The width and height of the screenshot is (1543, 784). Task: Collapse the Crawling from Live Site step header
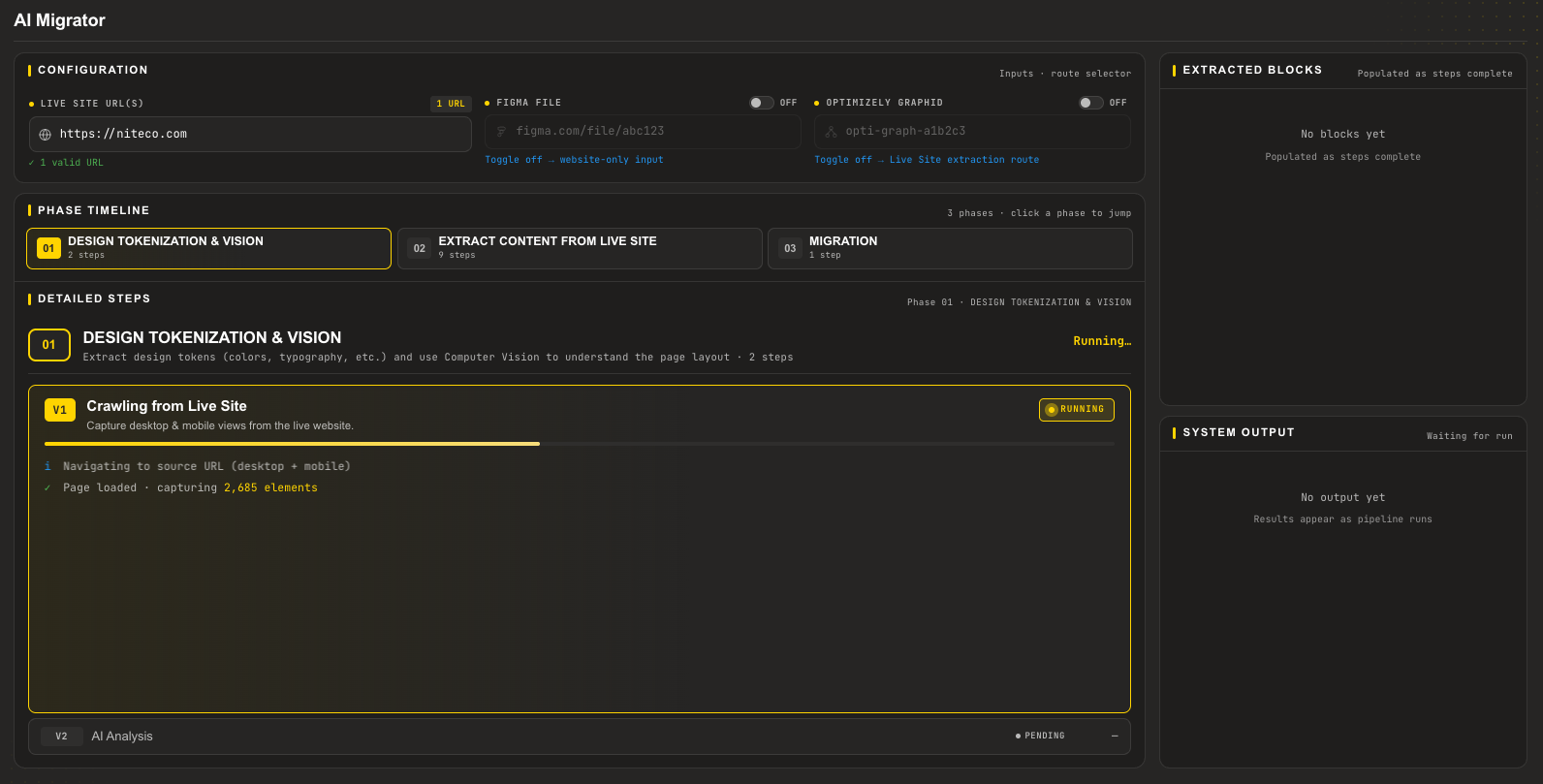580,414
